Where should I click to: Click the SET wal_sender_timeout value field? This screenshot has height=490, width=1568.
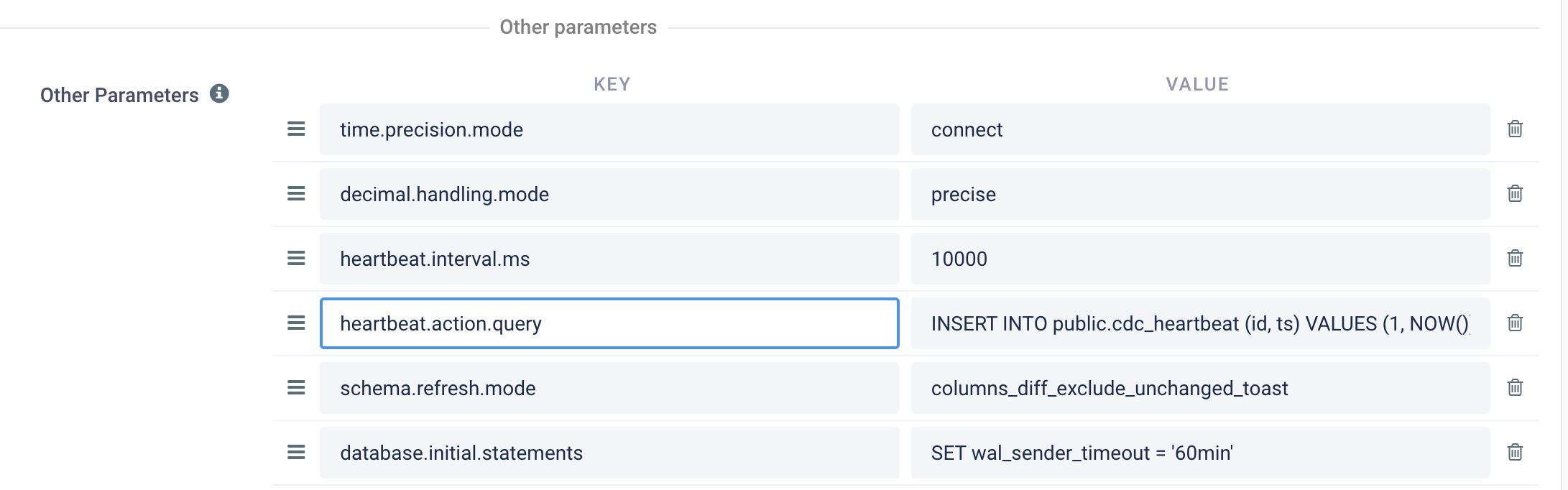click(1200, 453)
